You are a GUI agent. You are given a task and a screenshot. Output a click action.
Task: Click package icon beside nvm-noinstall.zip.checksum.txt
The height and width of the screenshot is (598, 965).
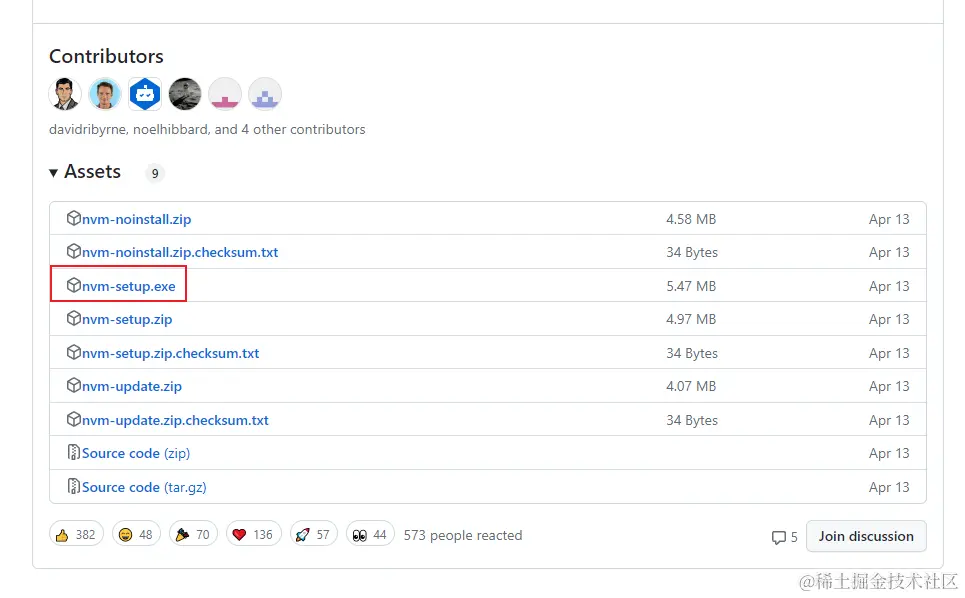pyautogui.click(x=73, y=251)
